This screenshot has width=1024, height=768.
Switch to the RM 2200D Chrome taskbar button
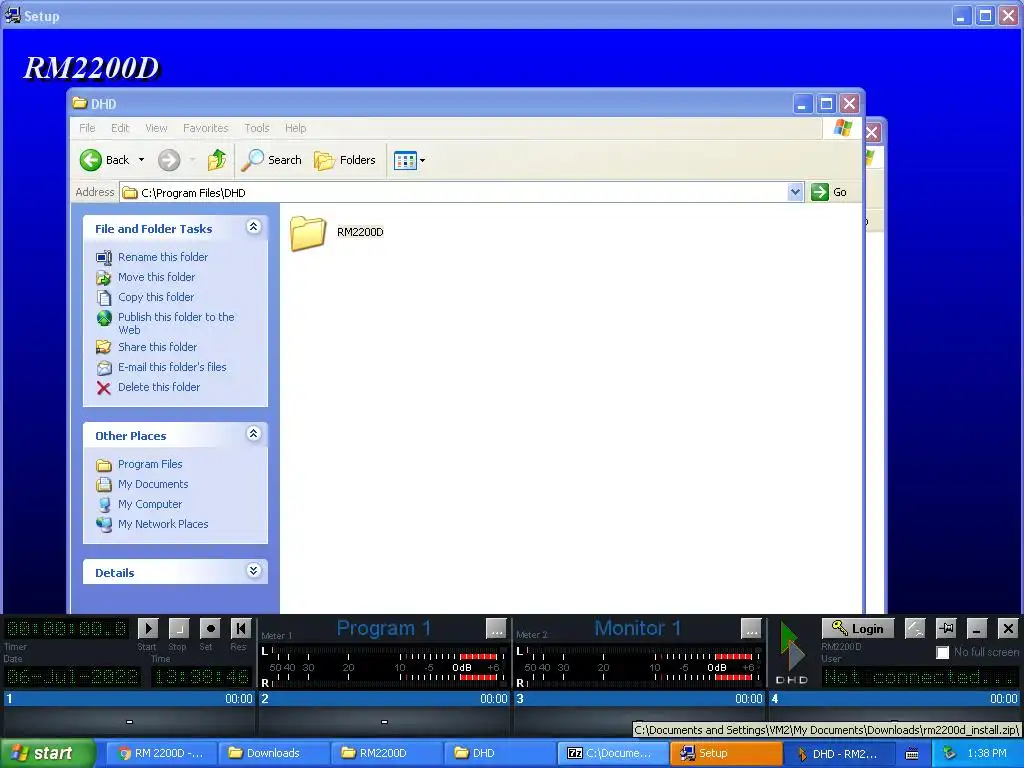[x=161, y=753]
